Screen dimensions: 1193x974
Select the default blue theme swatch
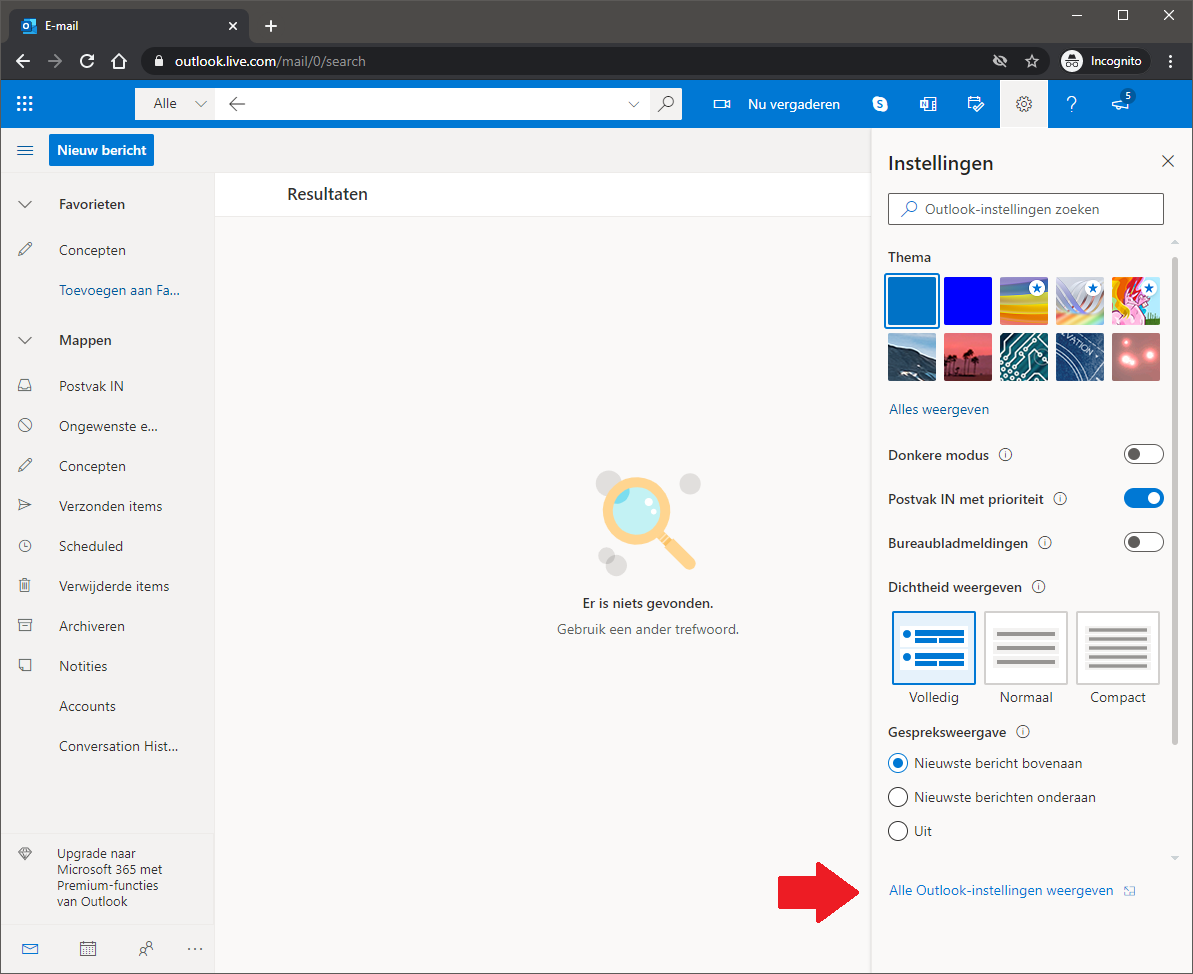tap(911, 301)
